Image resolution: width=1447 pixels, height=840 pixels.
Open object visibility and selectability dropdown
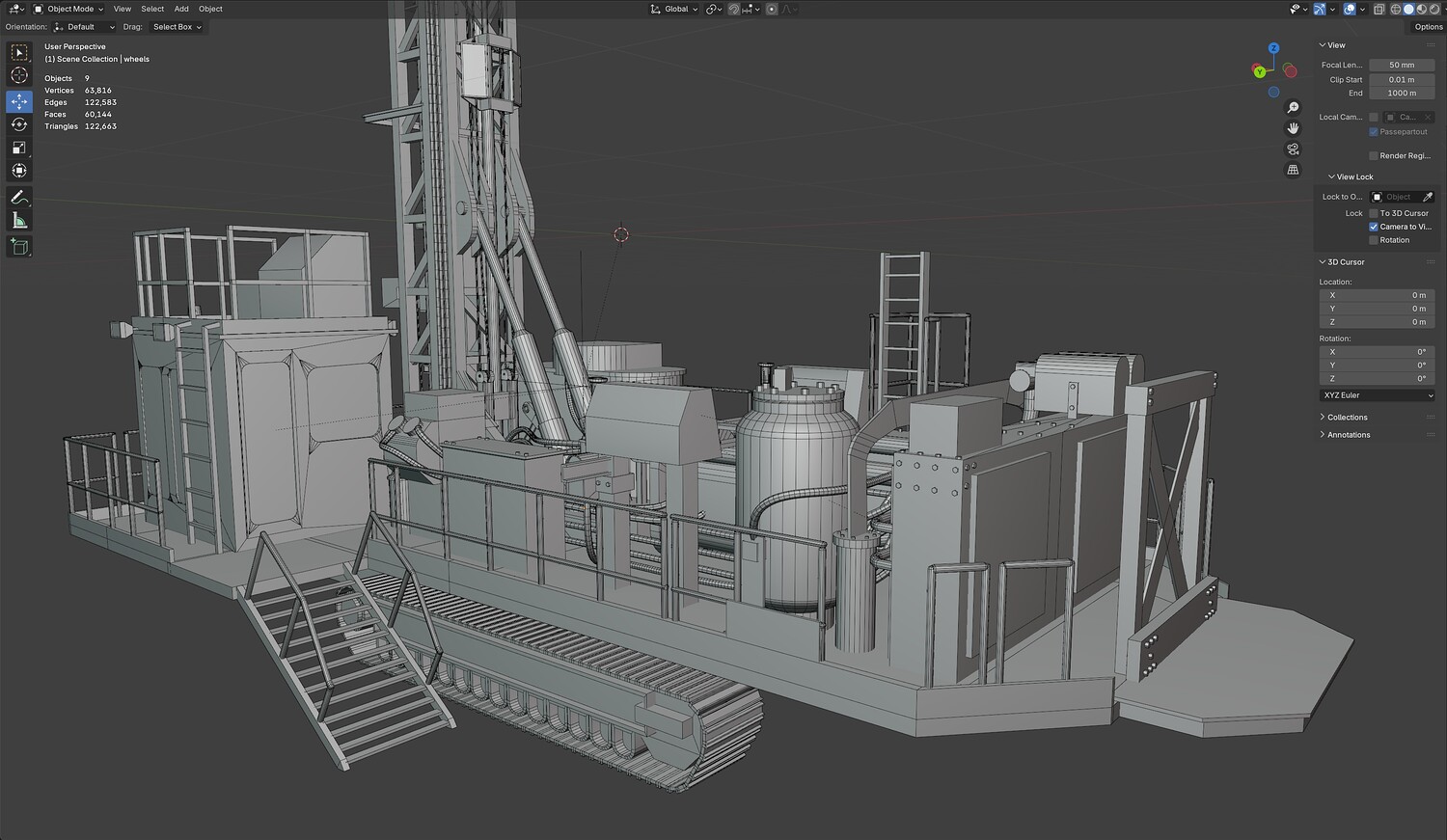[x=1297, y=9]
